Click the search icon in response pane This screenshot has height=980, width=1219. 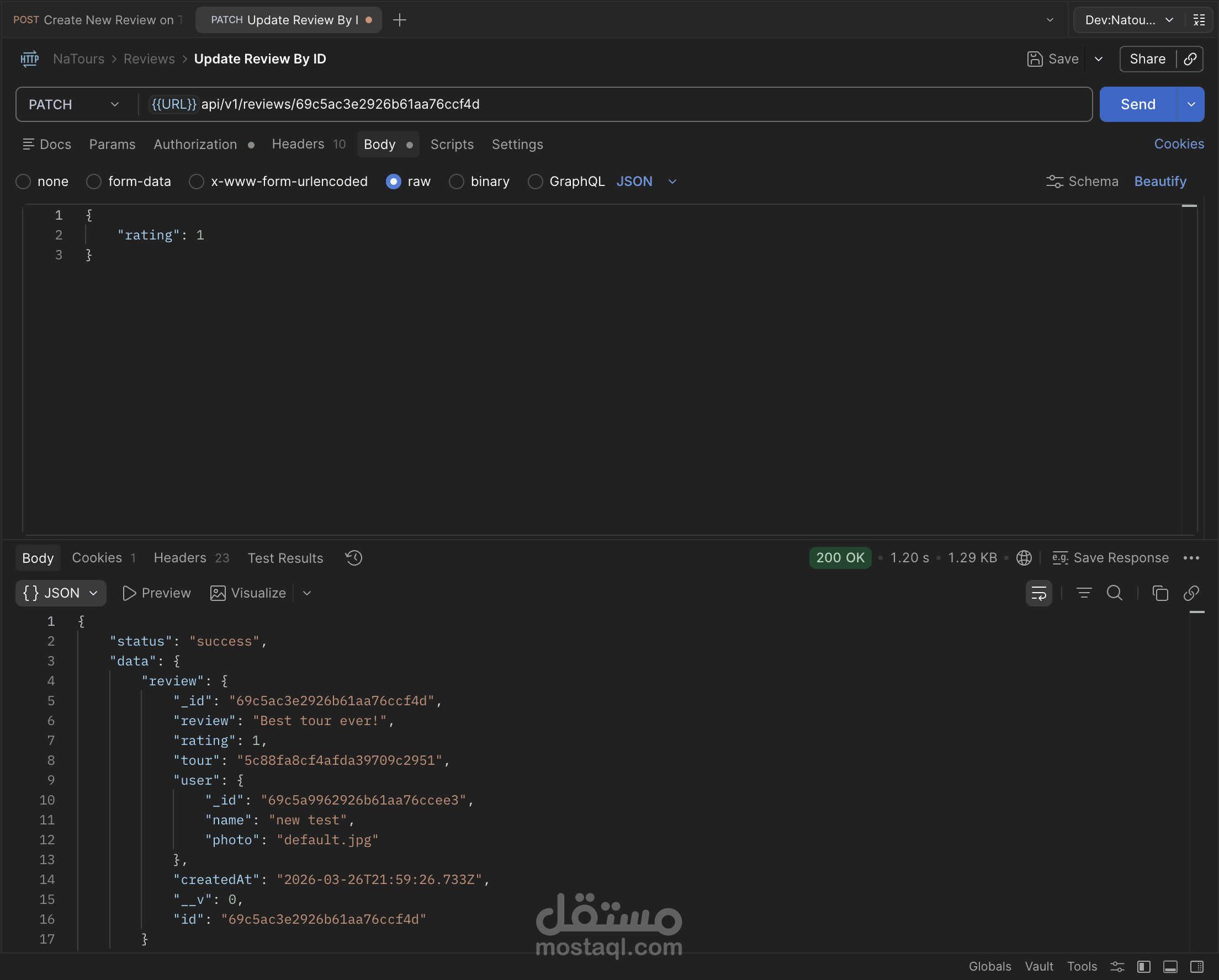pyautogui.click(x=1115, y=593)
